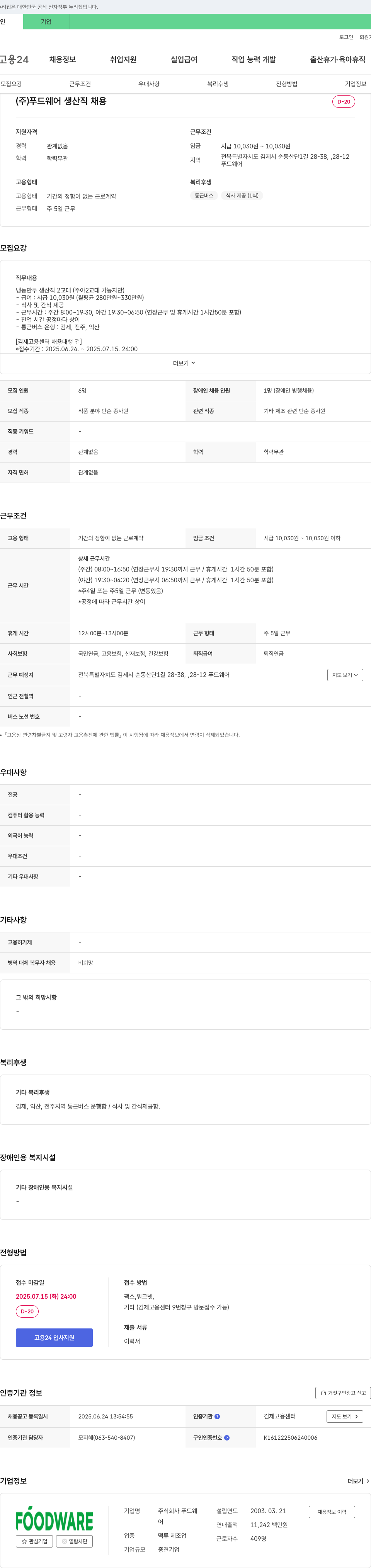Open the 실업급여 main menu

[x=184, y=59]
